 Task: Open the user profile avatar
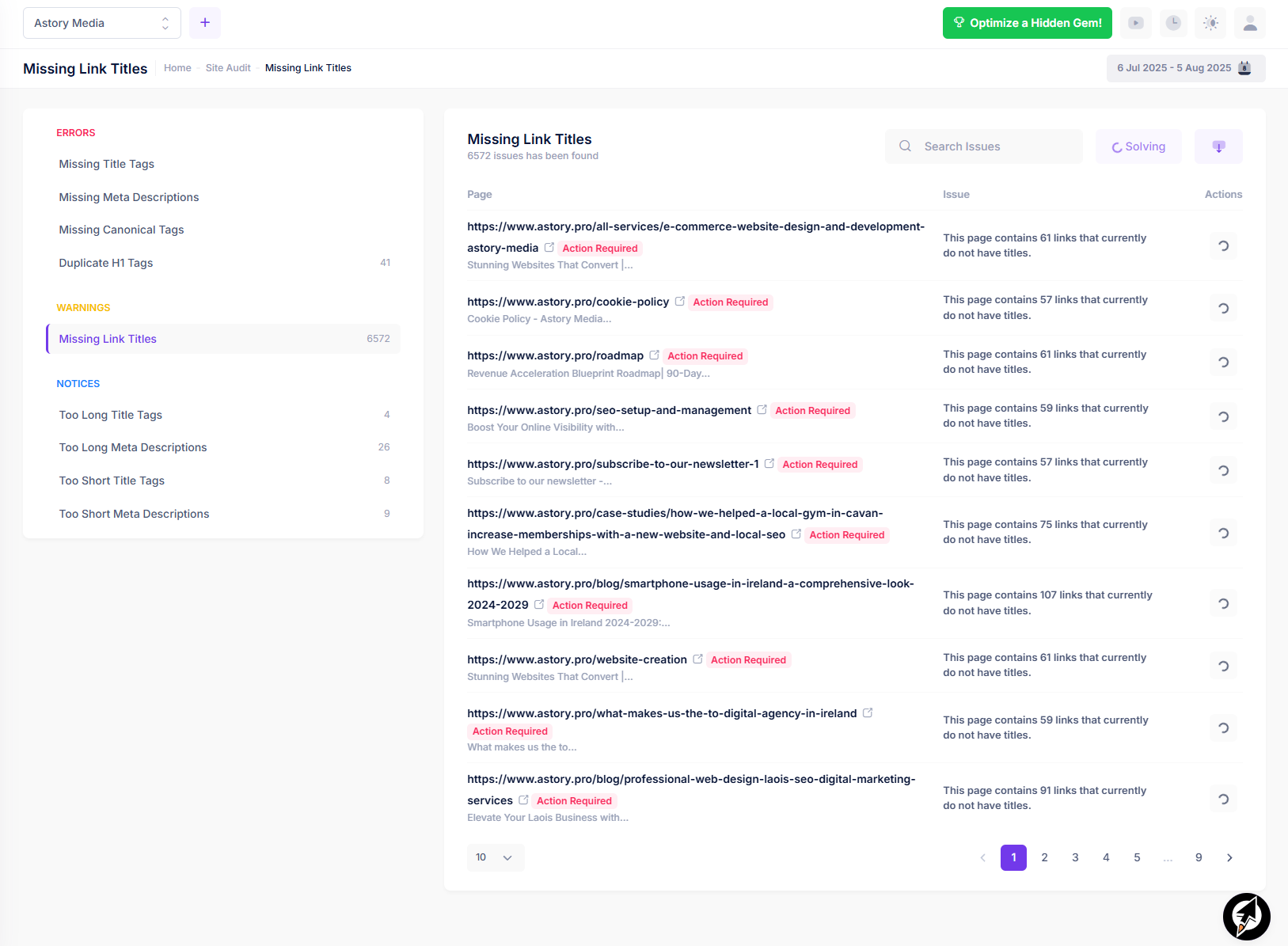(1250, 23)
